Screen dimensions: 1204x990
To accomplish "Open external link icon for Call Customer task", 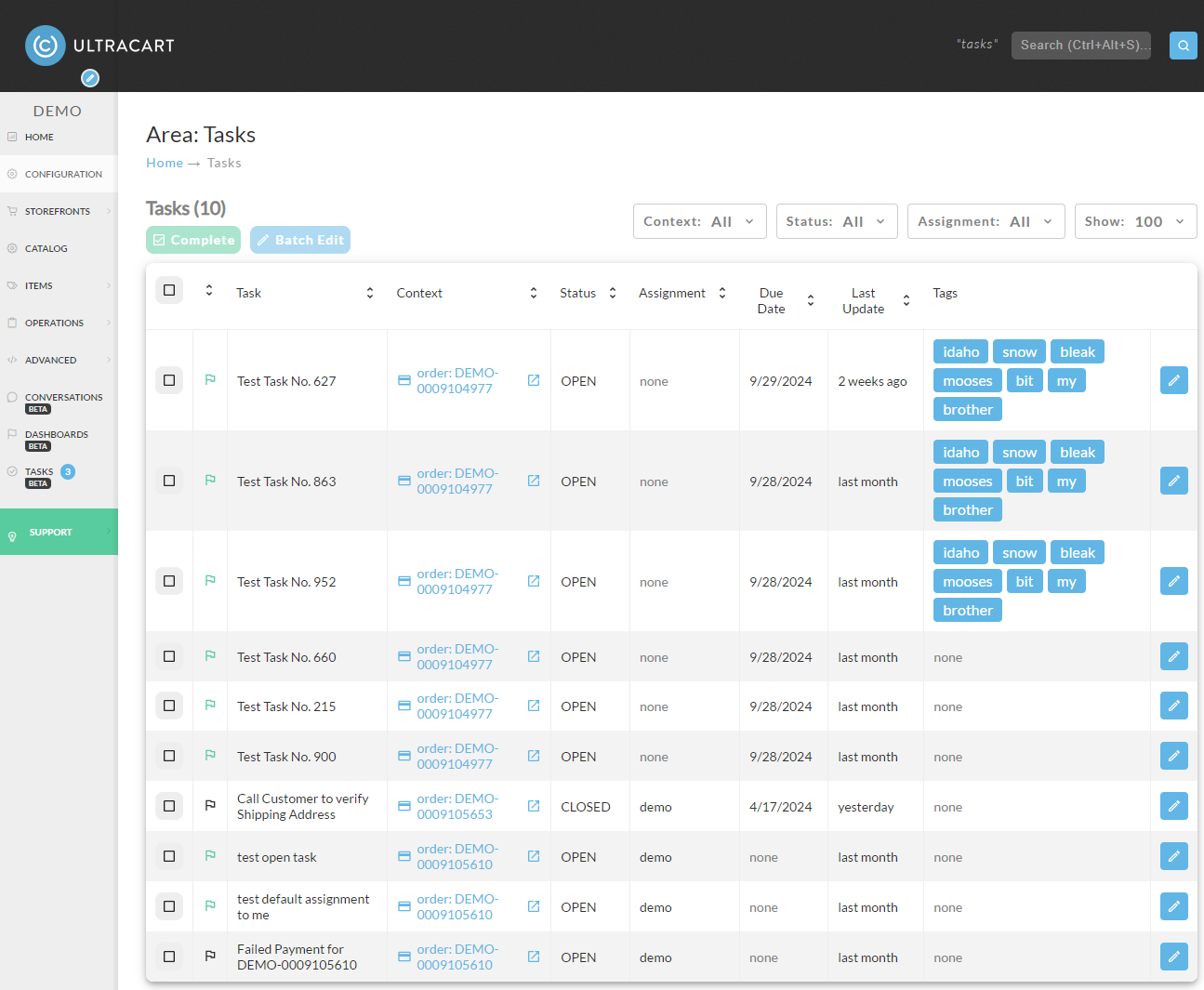I will 534,806.
